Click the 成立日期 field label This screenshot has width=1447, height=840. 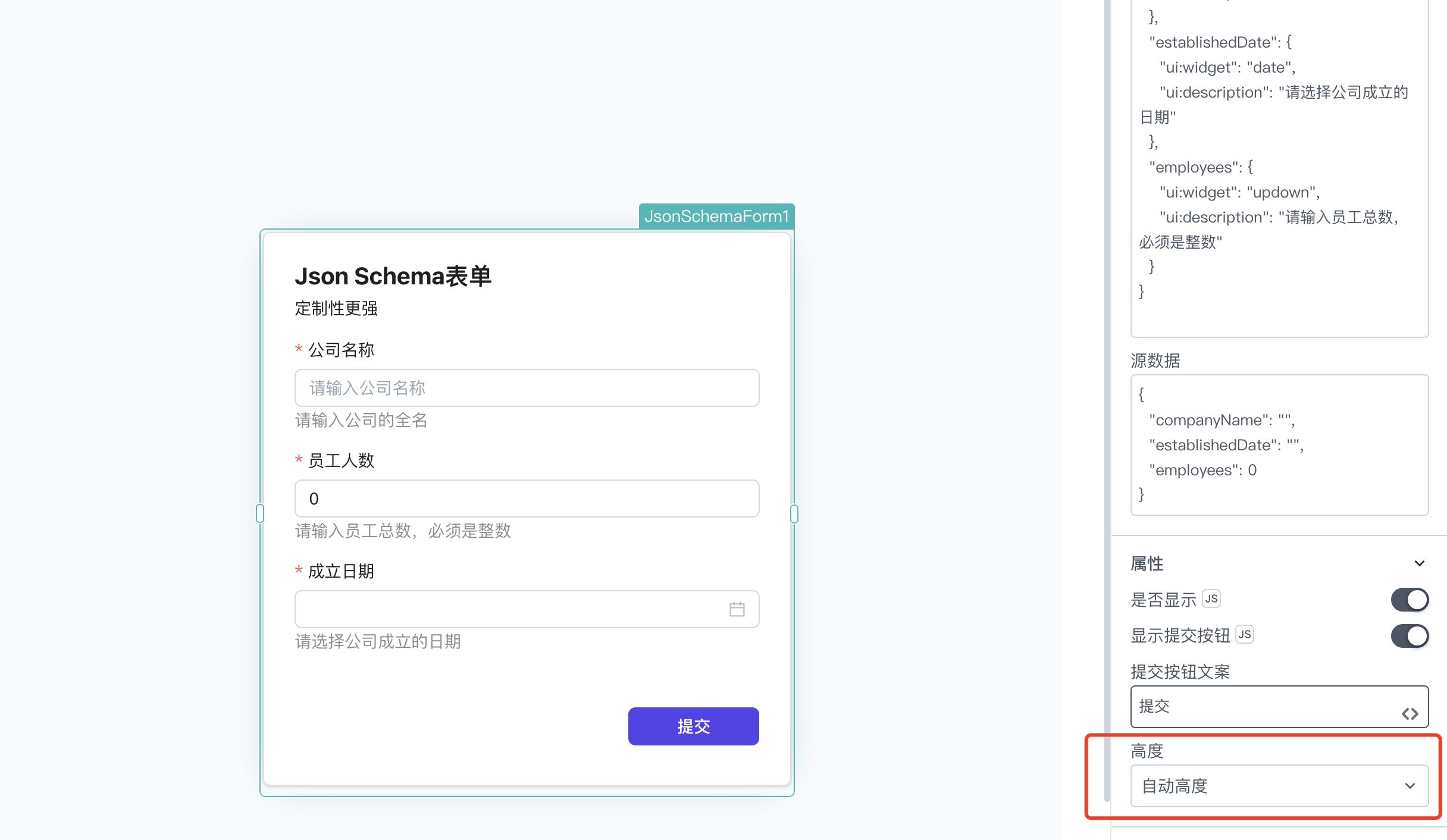tap(341, 571)
